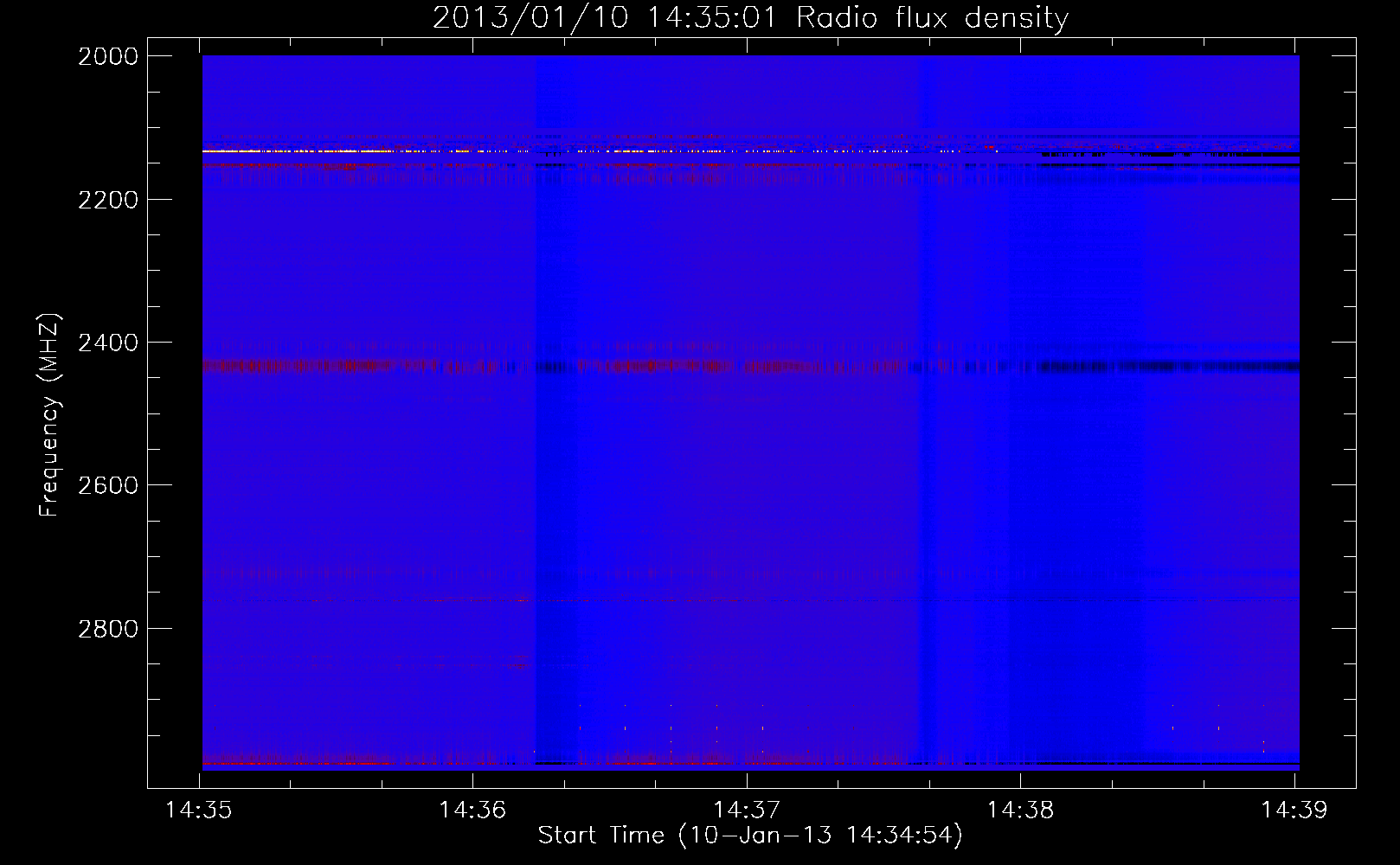
Task: Click the 14:39 time tick label
Action: coord(1294,811)
